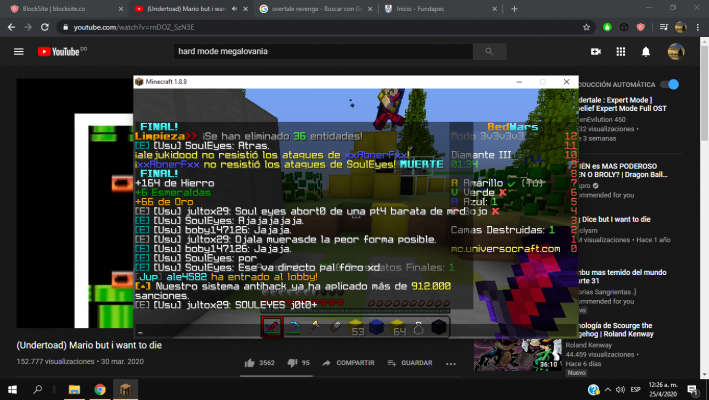The width and height of the screenshot is (709, 400).
Task: Open the video title Mario but i want to die
Action: pyautogui.click(x=89, y=345)
